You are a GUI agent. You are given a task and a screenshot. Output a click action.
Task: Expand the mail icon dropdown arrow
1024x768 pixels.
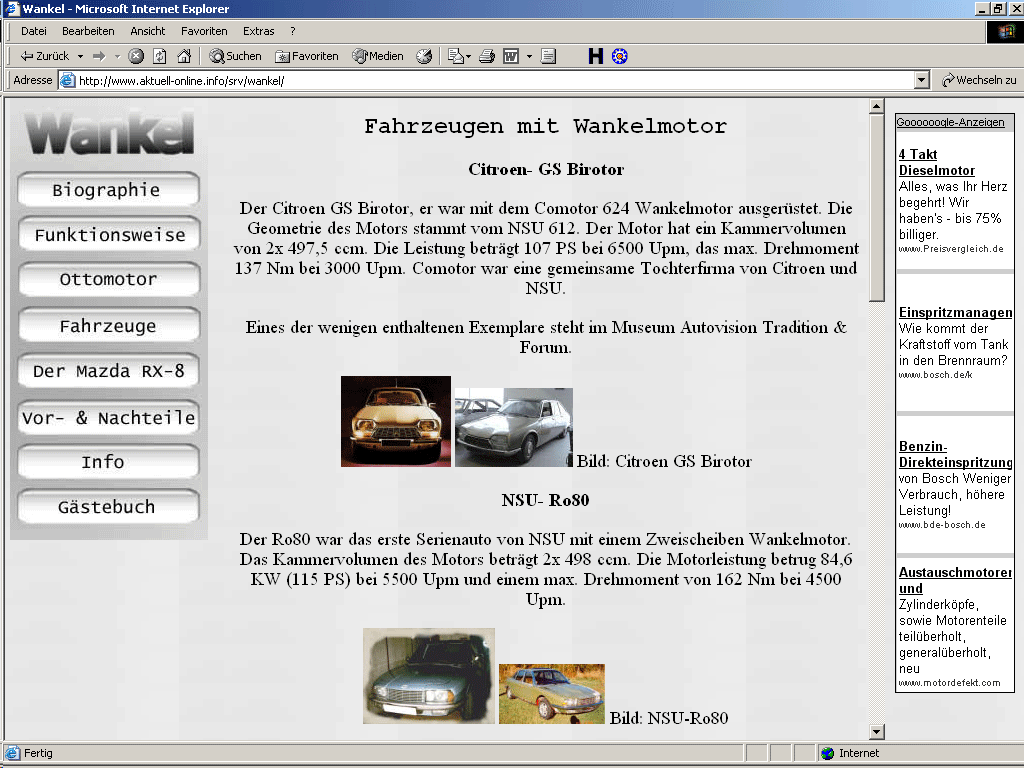point(468,56)
